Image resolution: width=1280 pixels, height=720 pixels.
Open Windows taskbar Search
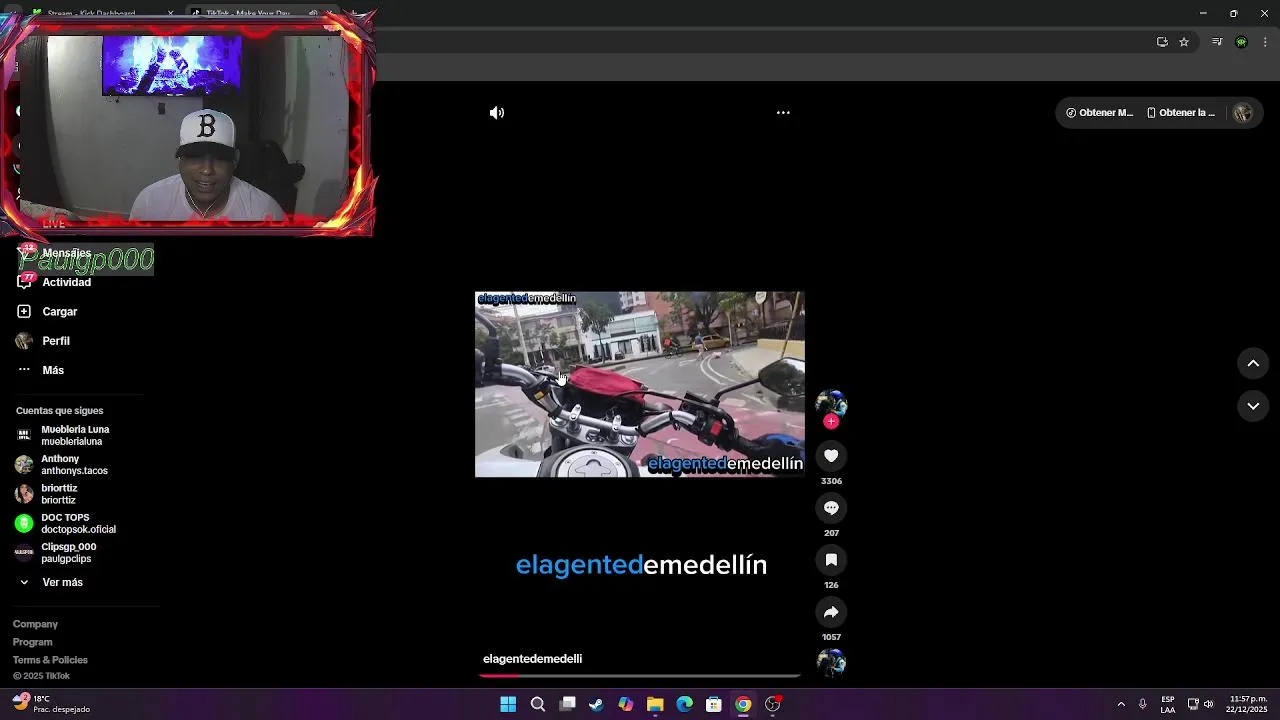[538, 704]
